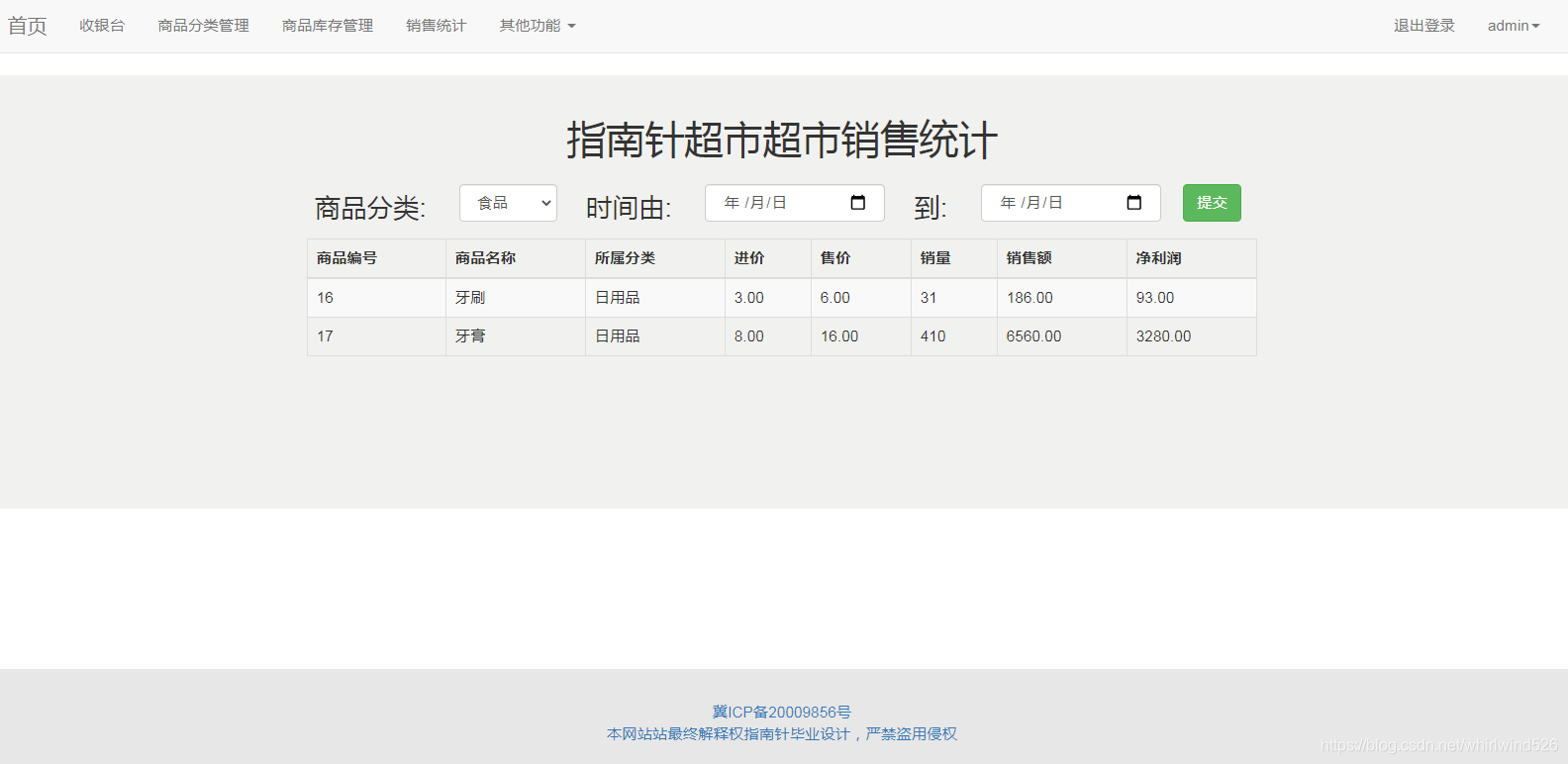Open 销售统计 in navigation bar
Viewport: 1568px width, 764px height.
pyautogui.click(x=437, y=26)
